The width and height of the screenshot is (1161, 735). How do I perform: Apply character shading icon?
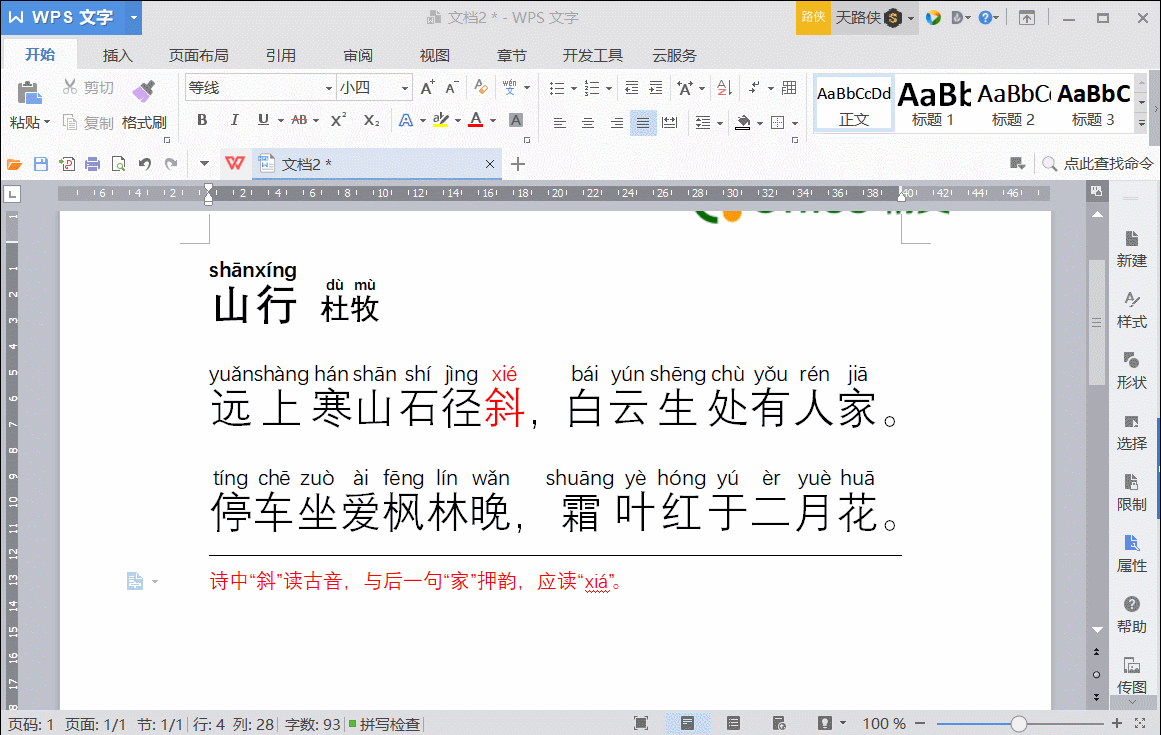pos(516,120)
